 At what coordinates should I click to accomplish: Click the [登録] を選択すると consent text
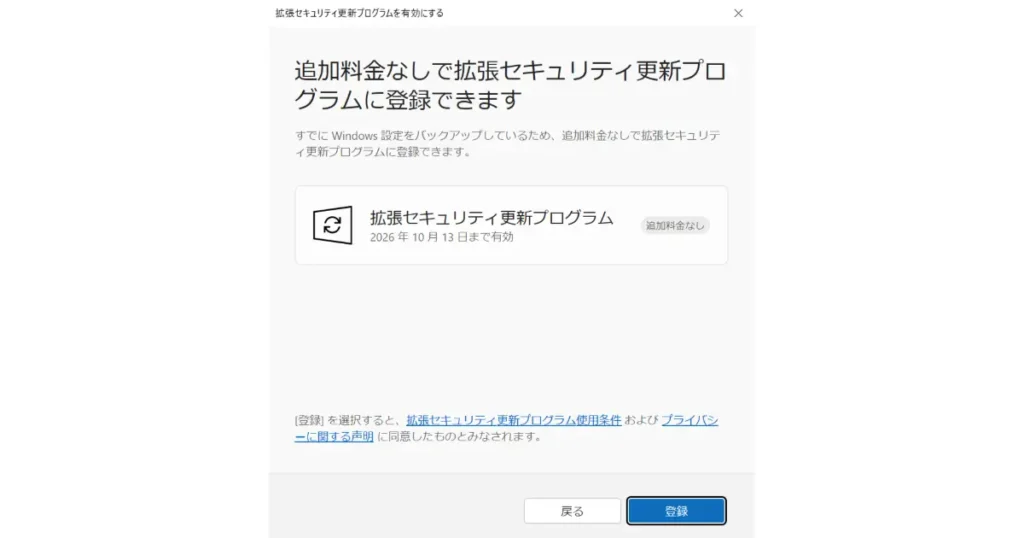(x=348, y=420)
